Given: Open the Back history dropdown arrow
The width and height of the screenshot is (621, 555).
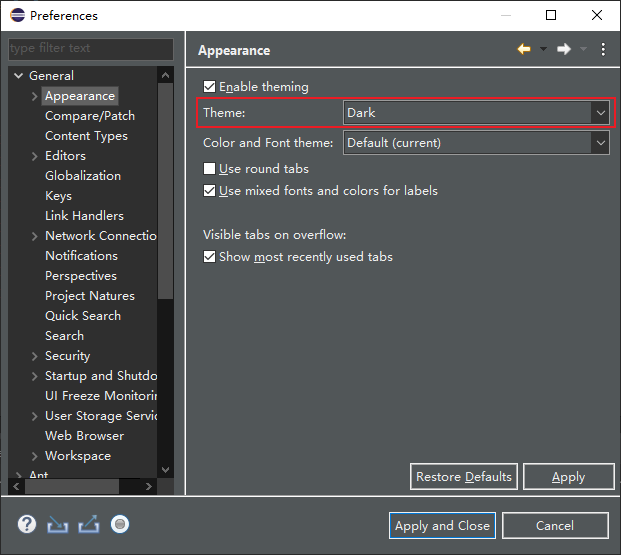Looking at the screenshot, I should pos(543,49).
